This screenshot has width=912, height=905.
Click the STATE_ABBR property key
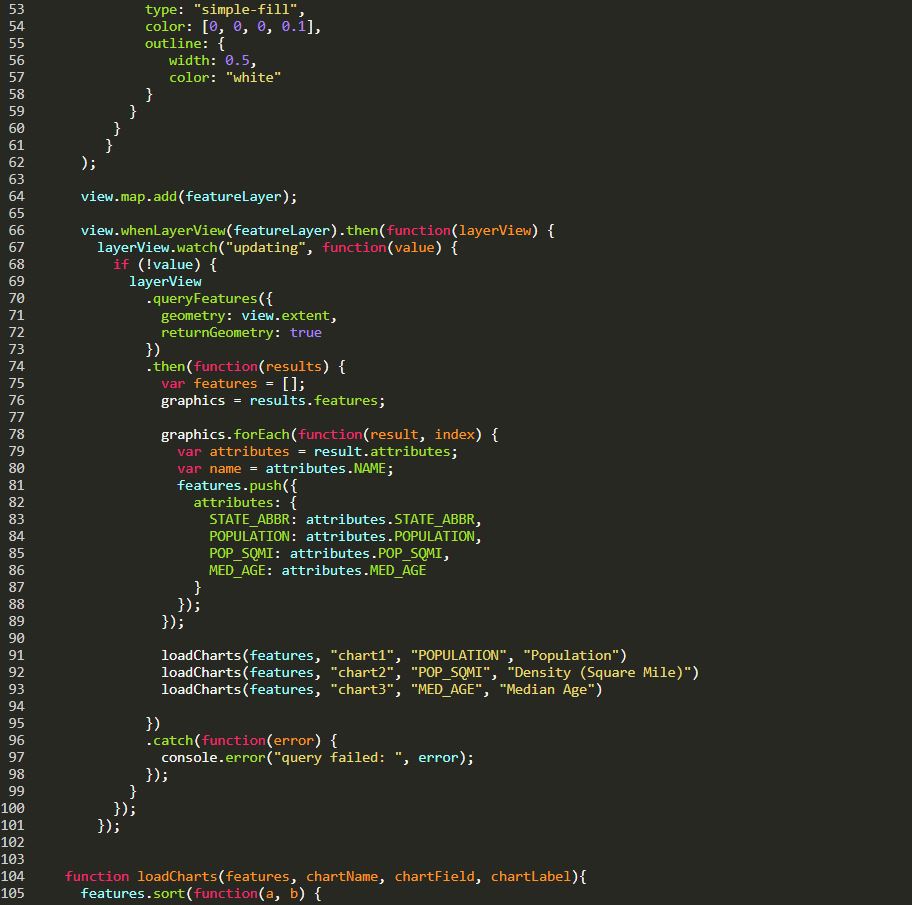click(253, 520)
